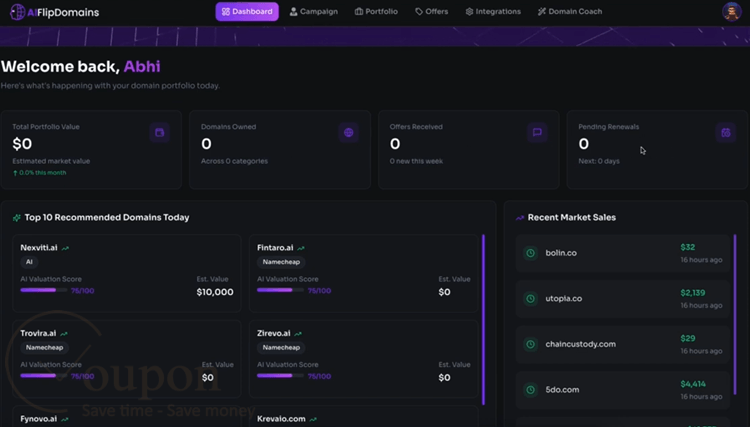The height and width of the screenshot is (427, 750).
Task: Open the Offers tab
Action: click(x=431, y=11)
